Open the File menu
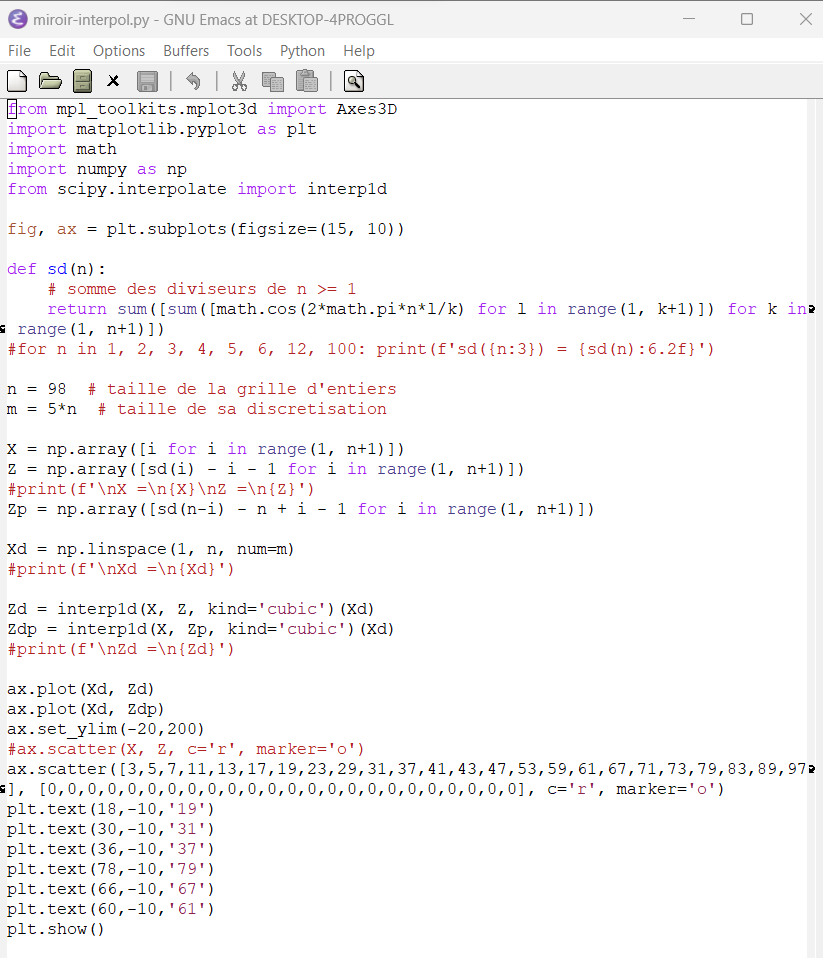 point(20,51)
